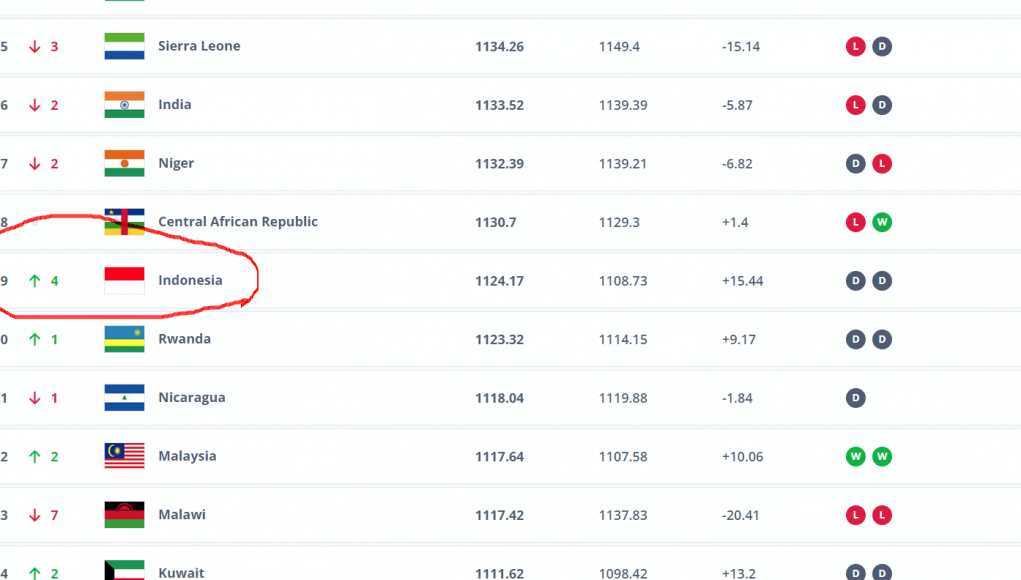Click the Nicaragua flag icon
The height and width of the screenshot is (580, 1021).
(x=124, y=398)
